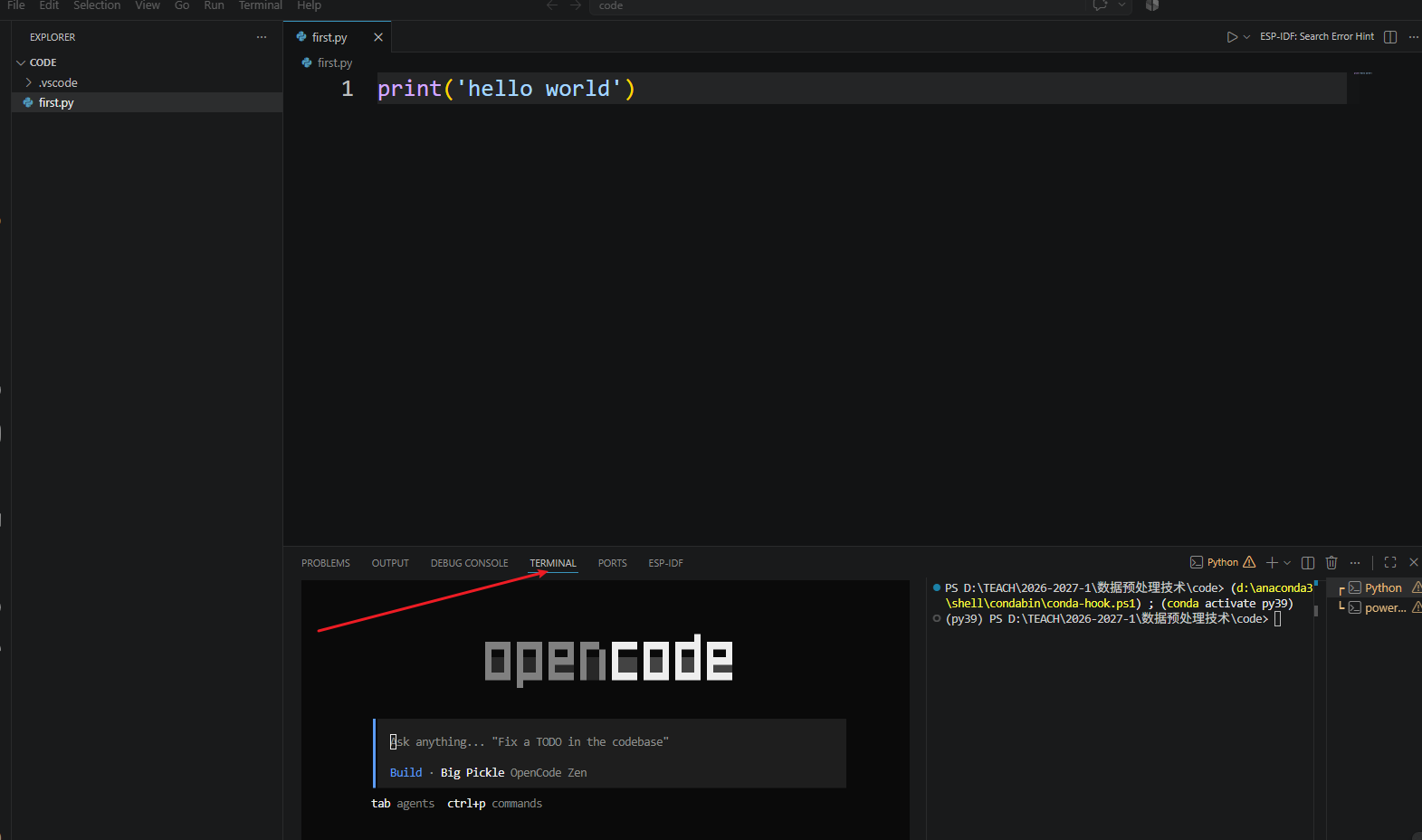The height and width of the screenshot is (840, 1422).
Task: Click the OpenCode Zen provider text
Action: coord(549,772)
